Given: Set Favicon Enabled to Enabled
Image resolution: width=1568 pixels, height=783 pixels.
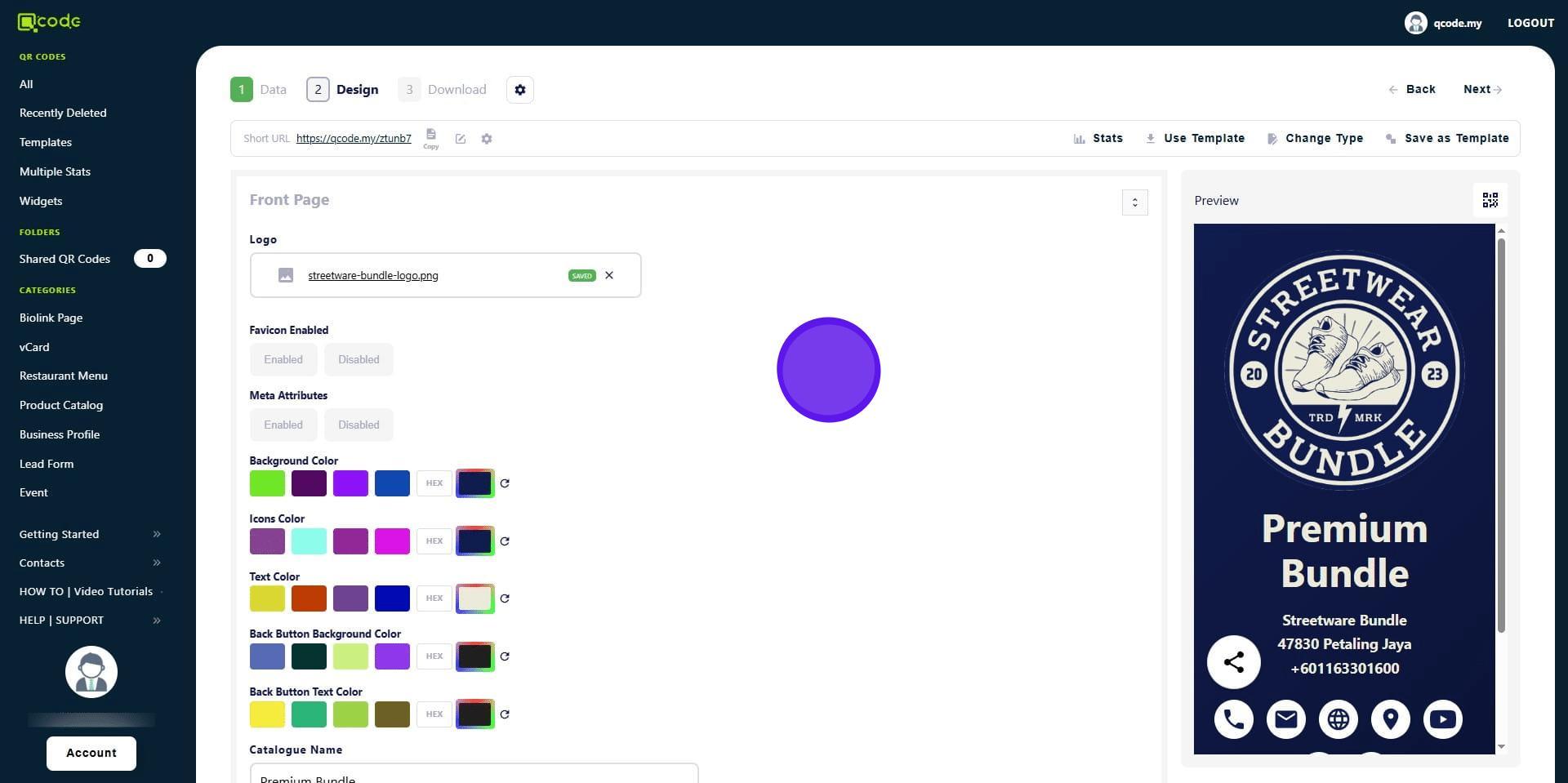Looking at the screenshot, I should (x=283, y=360).
